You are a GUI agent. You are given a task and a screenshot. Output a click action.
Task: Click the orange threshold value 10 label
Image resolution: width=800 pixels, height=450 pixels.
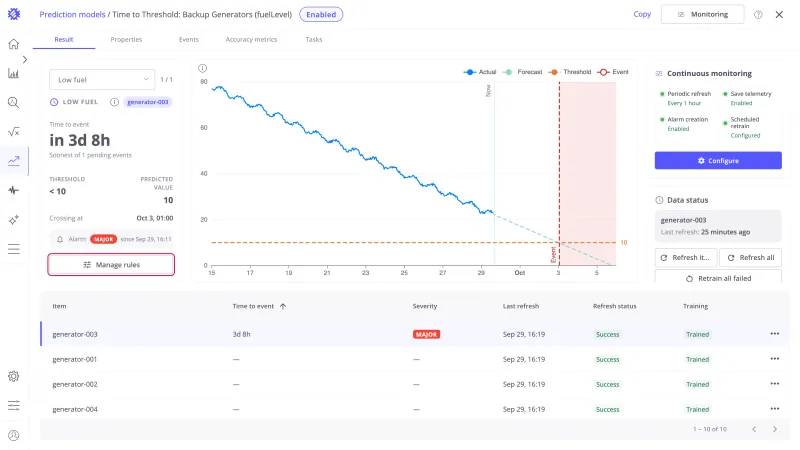pyautogui.click(x=623, y=242)
